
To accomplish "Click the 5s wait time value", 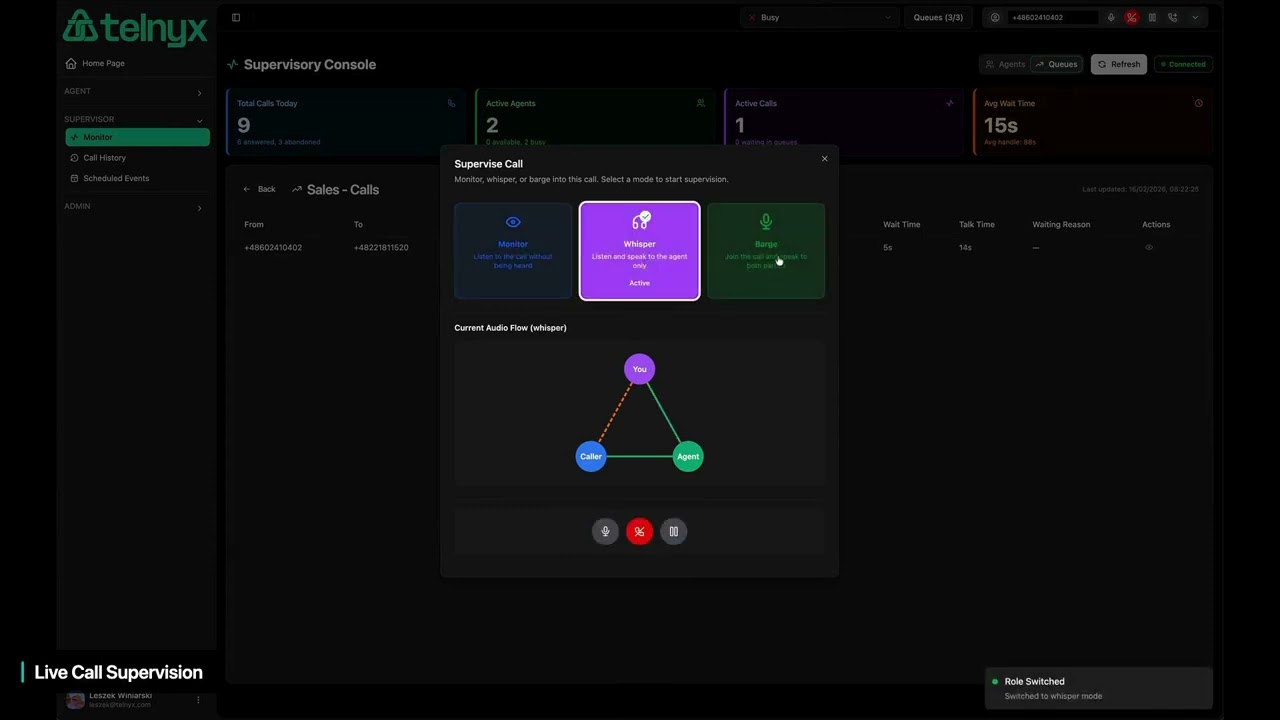I will coord(887,247).
